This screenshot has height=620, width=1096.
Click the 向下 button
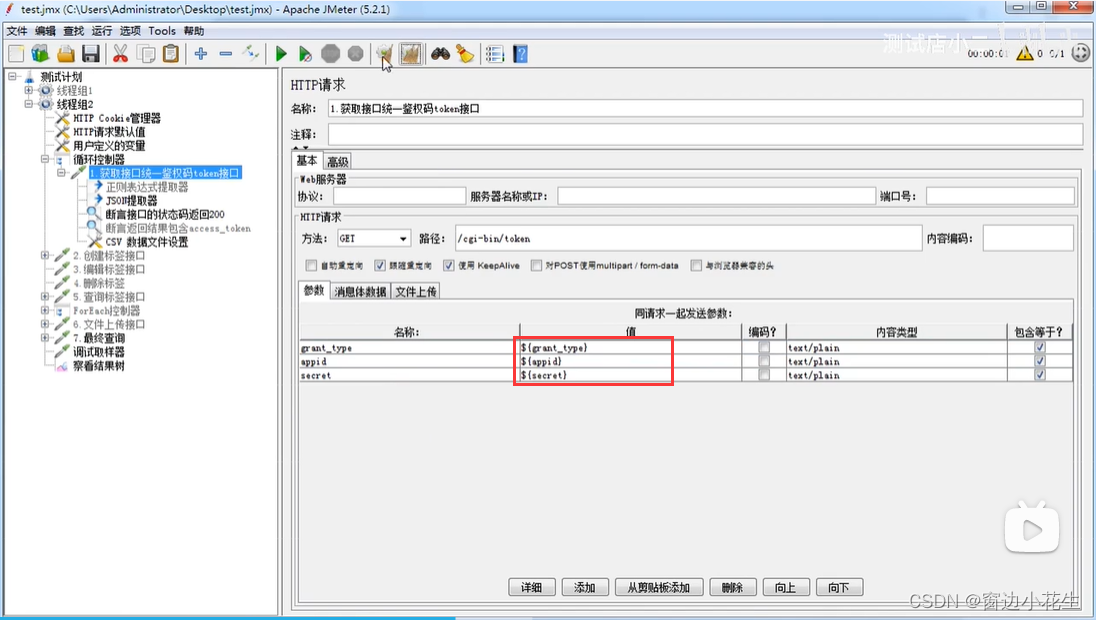(839, 587)
